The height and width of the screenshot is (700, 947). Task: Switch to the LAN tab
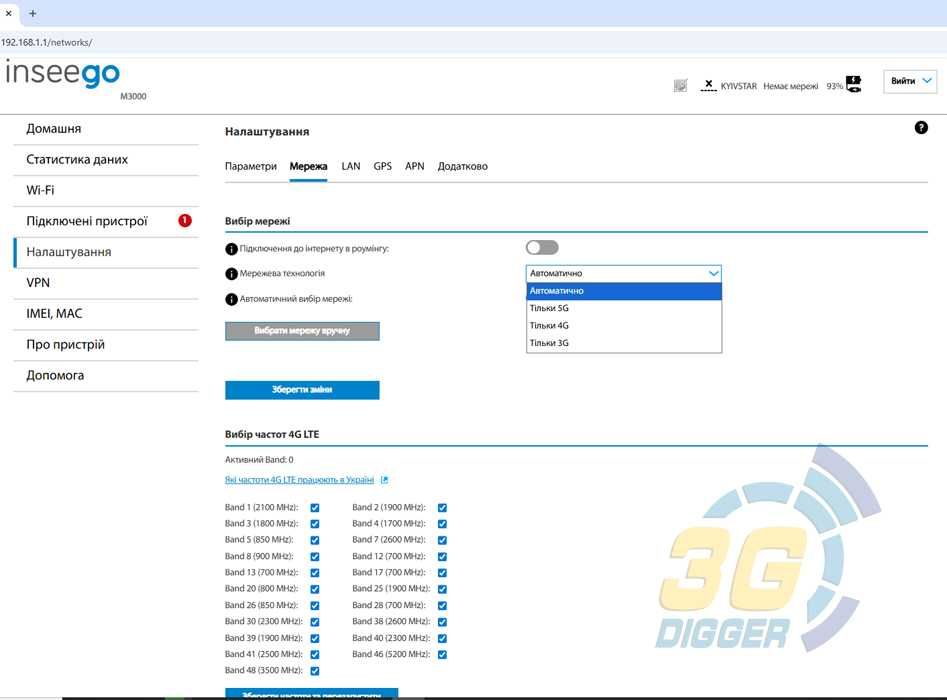click(351, 166)
